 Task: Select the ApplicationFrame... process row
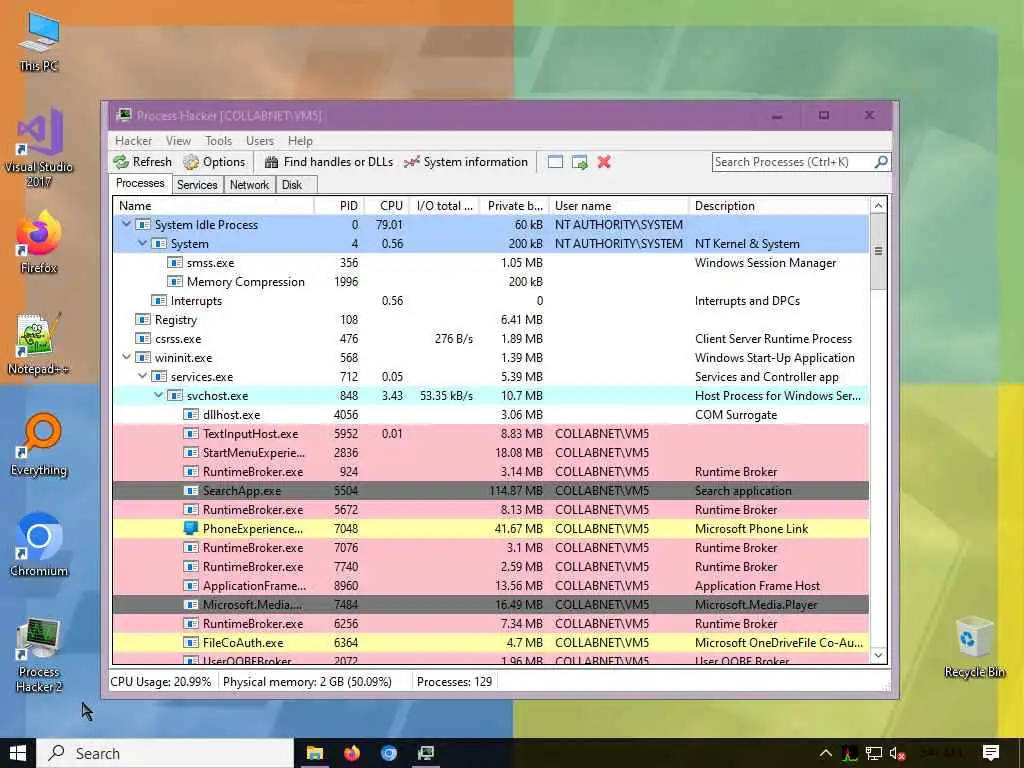click(x=490, y=585)
